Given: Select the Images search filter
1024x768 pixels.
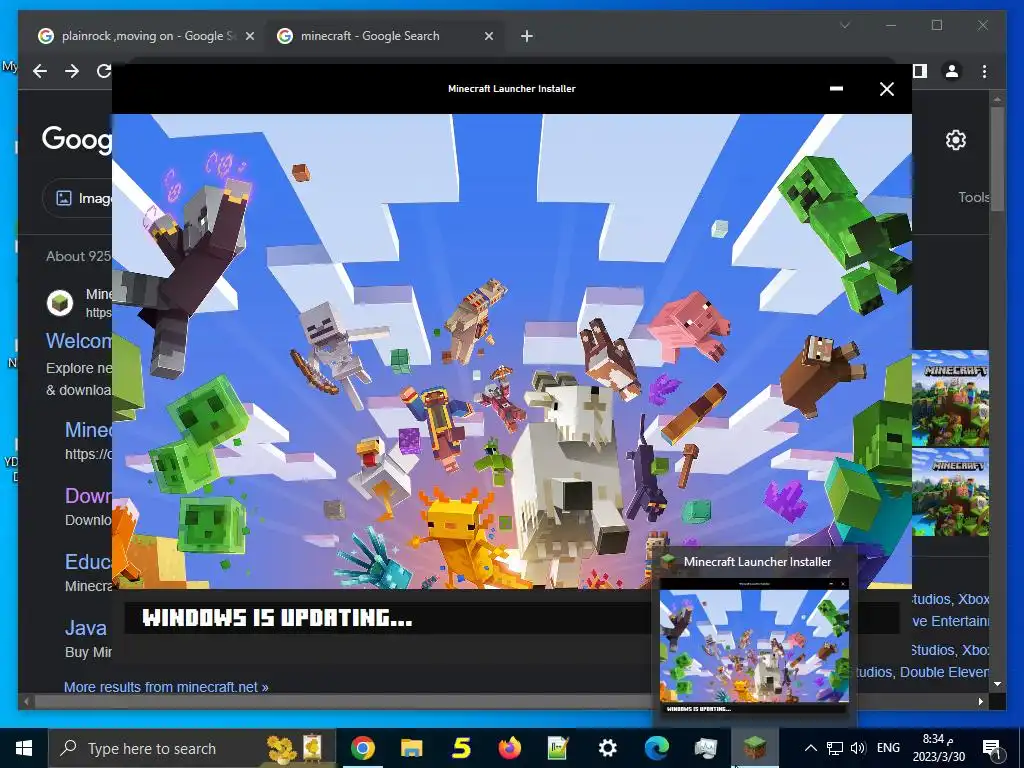Looking at the screenshot, I should coord(78,198).
